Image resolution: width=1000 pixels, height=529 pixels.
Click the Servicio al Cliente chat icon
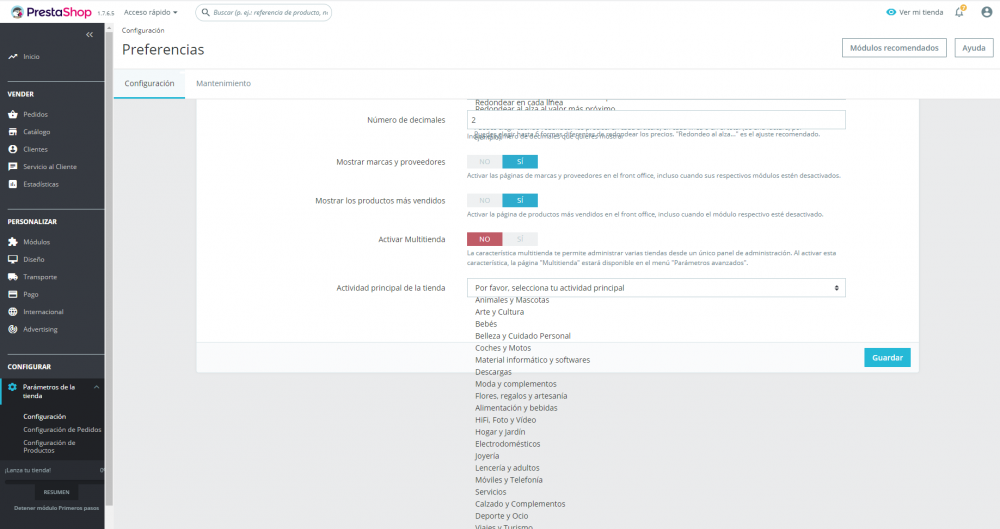tap(13, 167)
